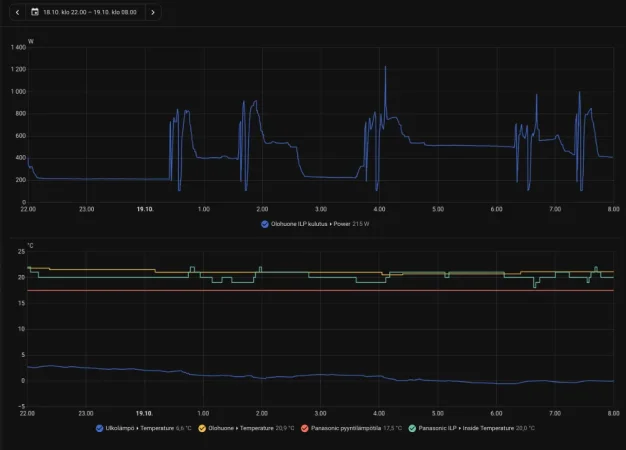
Task: Click the 25 label on temperature axis
Action: pos(21,252)
